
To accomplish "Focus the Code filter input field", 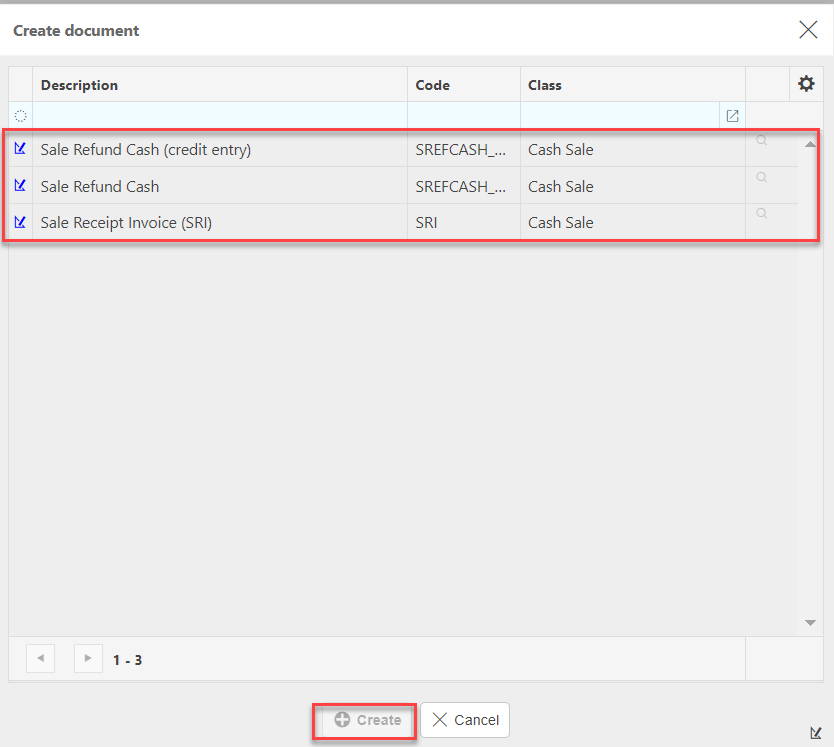I will (x=463, y=116).
